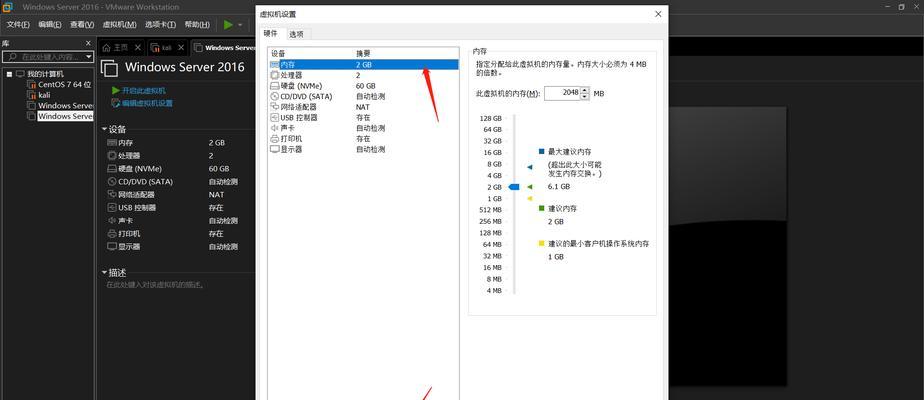This screenshot has height=400, width=924.
Task: Increase memory with spinner up arrow
Action: point(585,90)
